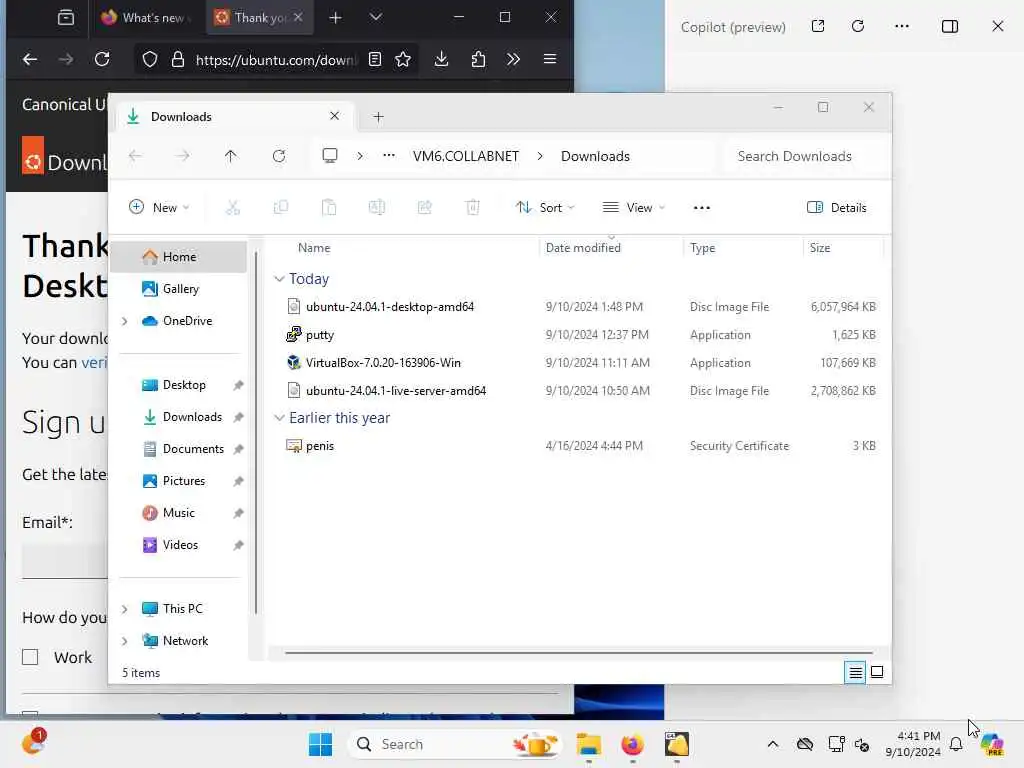Viewport: 1024px width, 768px height.
Task: Open the Firefox list all tabs dropdown
Action: [376, 18]
